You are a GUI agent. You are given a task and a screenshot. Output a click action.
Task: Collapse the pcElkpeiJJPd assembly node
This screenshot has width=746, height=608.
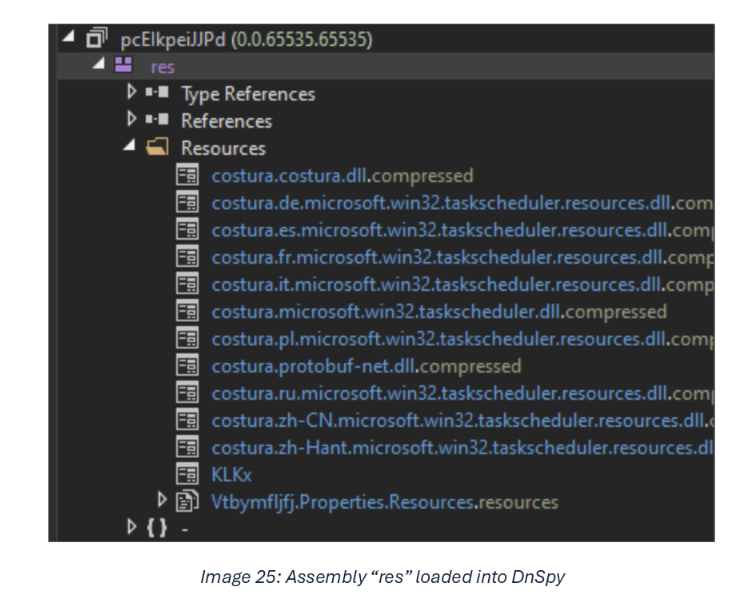[66, 40]
